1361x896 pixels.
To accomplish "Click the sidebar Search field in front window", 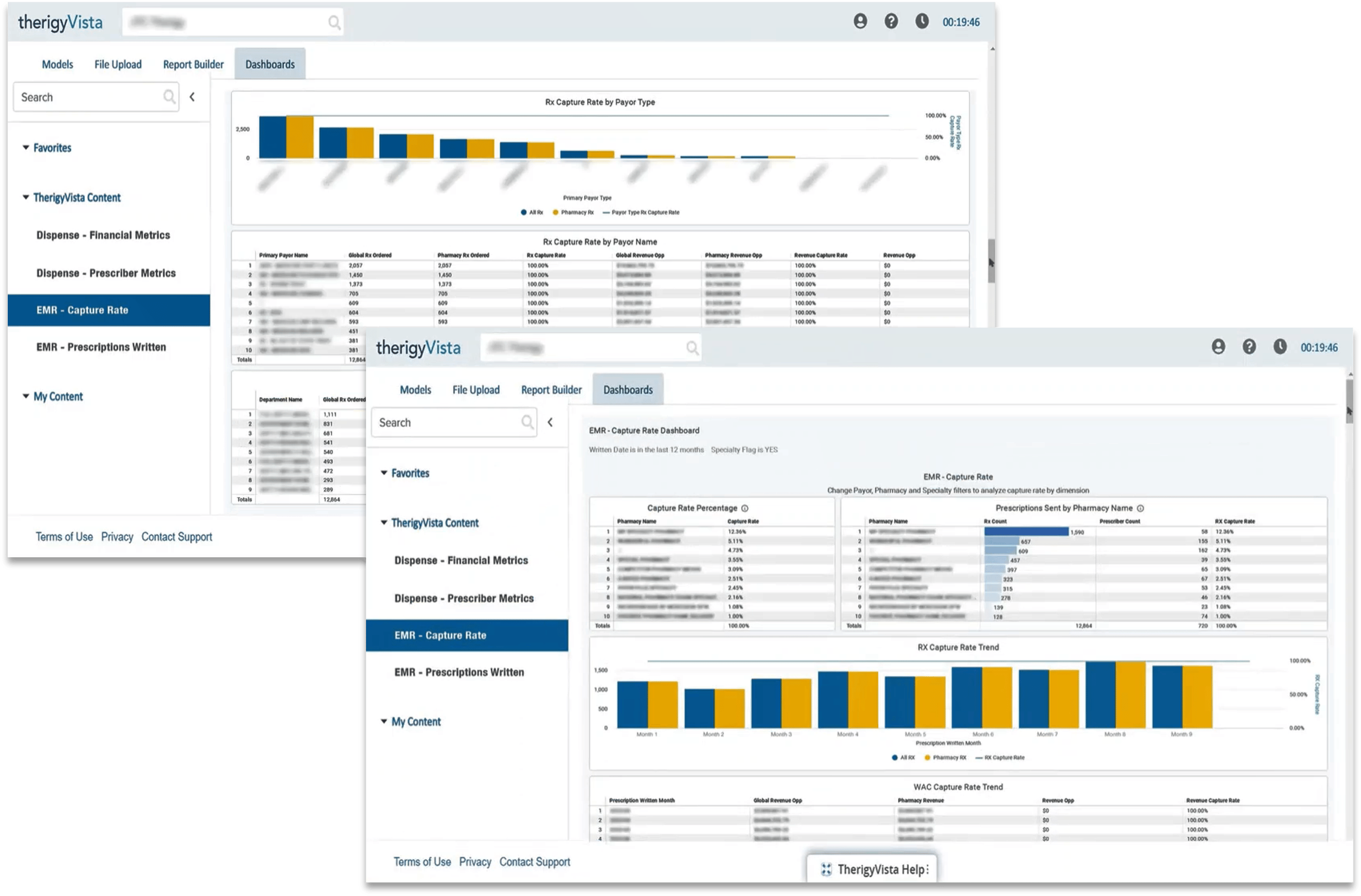I will (x=443, y=422).
